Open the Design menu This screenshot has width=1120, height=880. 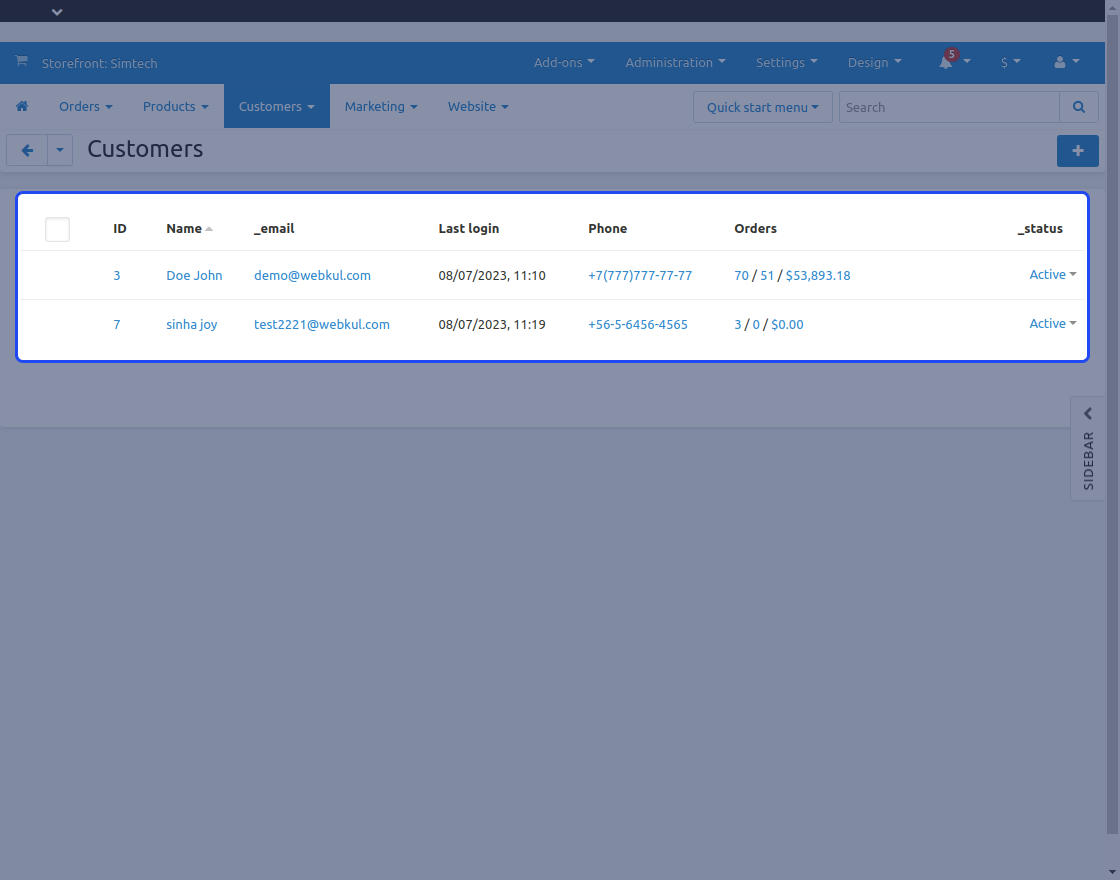point(874,63)
